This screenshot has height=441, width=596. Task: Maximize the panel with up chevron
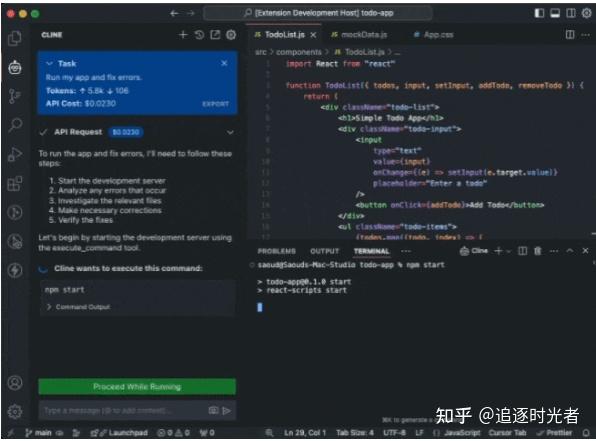pos(570,251)
